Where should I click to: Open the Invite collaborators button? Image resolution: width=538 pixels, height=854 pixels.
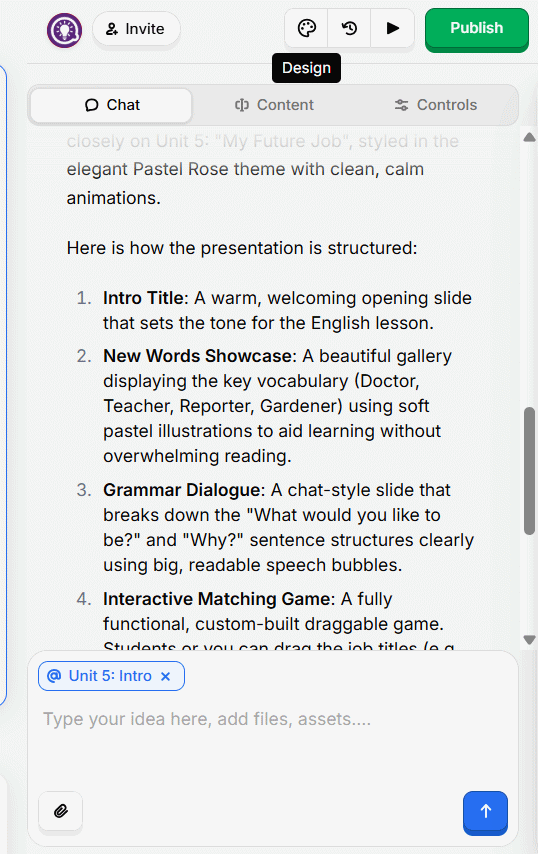[x=136, y=29]
